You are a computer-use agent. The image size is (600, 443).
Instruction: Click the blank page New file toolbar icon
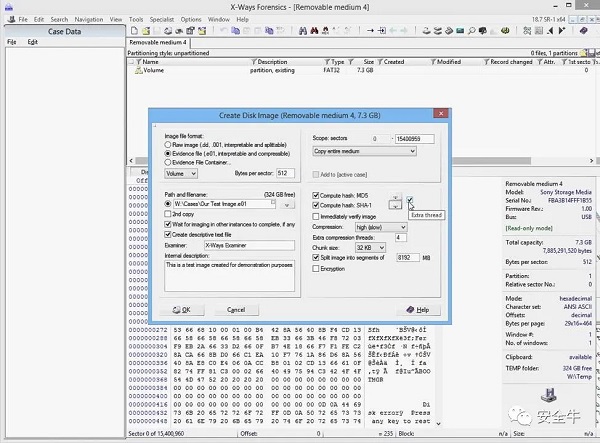[x=134, y=31]
